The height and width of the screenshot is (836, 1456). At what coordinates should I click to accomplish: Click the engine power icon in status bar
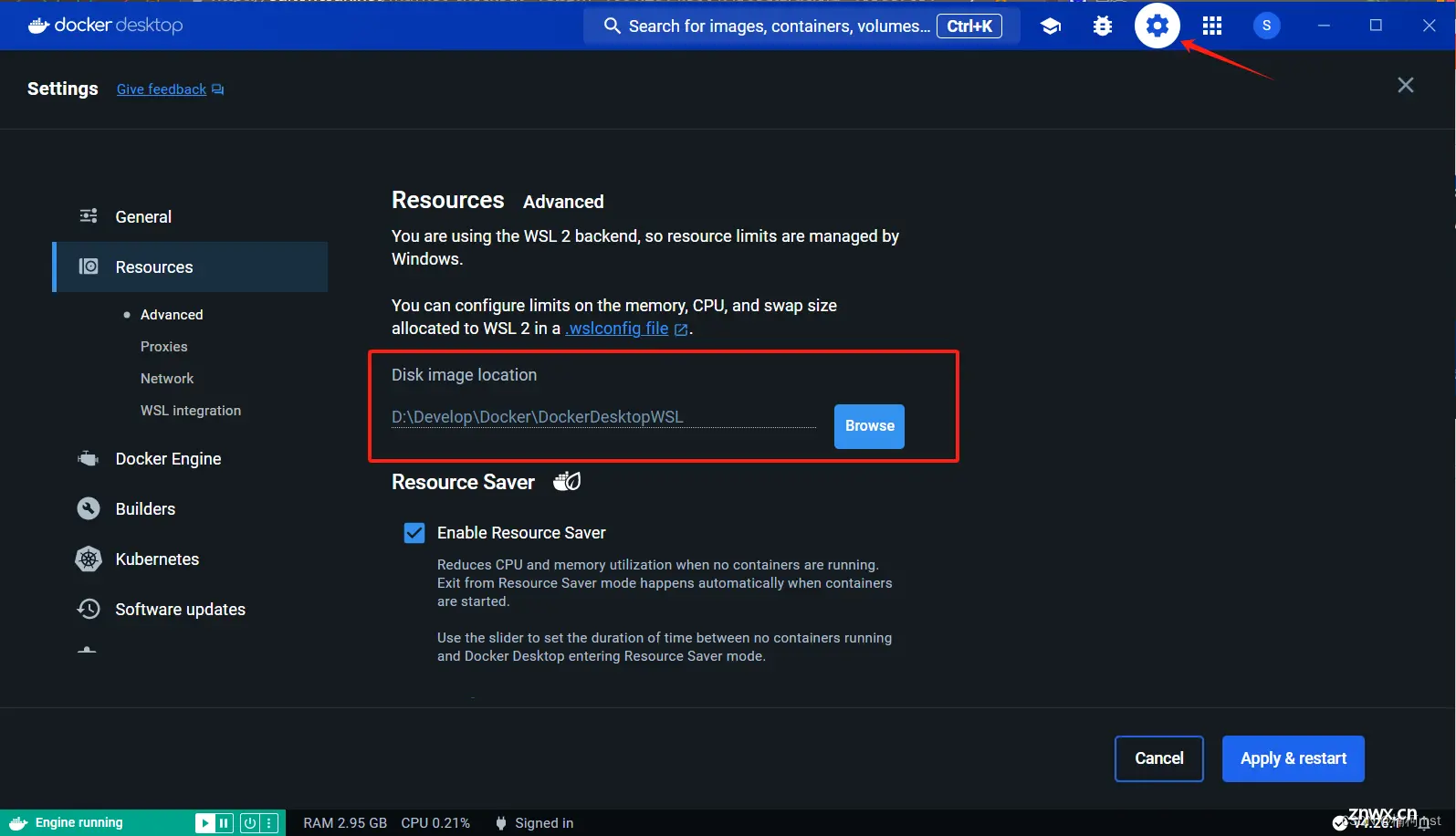coord(250,823)
